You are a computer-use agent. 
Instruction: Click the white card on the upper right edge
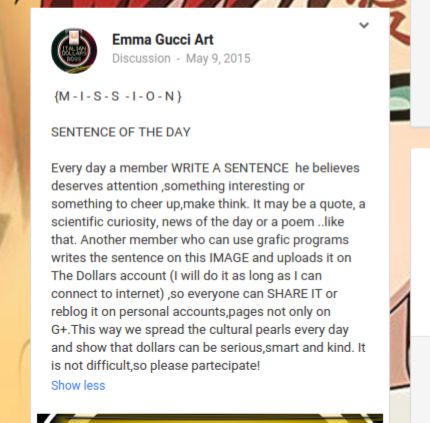(x=421, y=63)
